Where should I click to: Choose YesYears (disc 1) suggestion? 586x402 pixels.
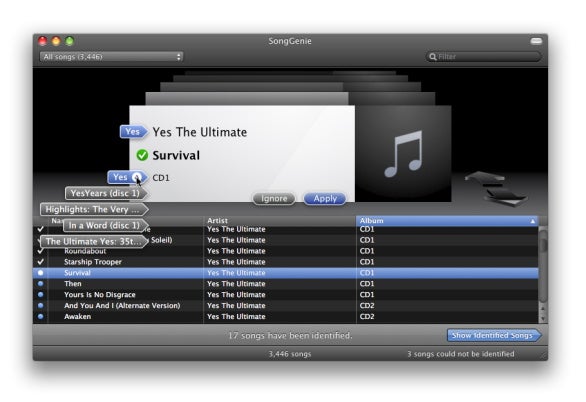pyautogui.click(x=106, y=193)
